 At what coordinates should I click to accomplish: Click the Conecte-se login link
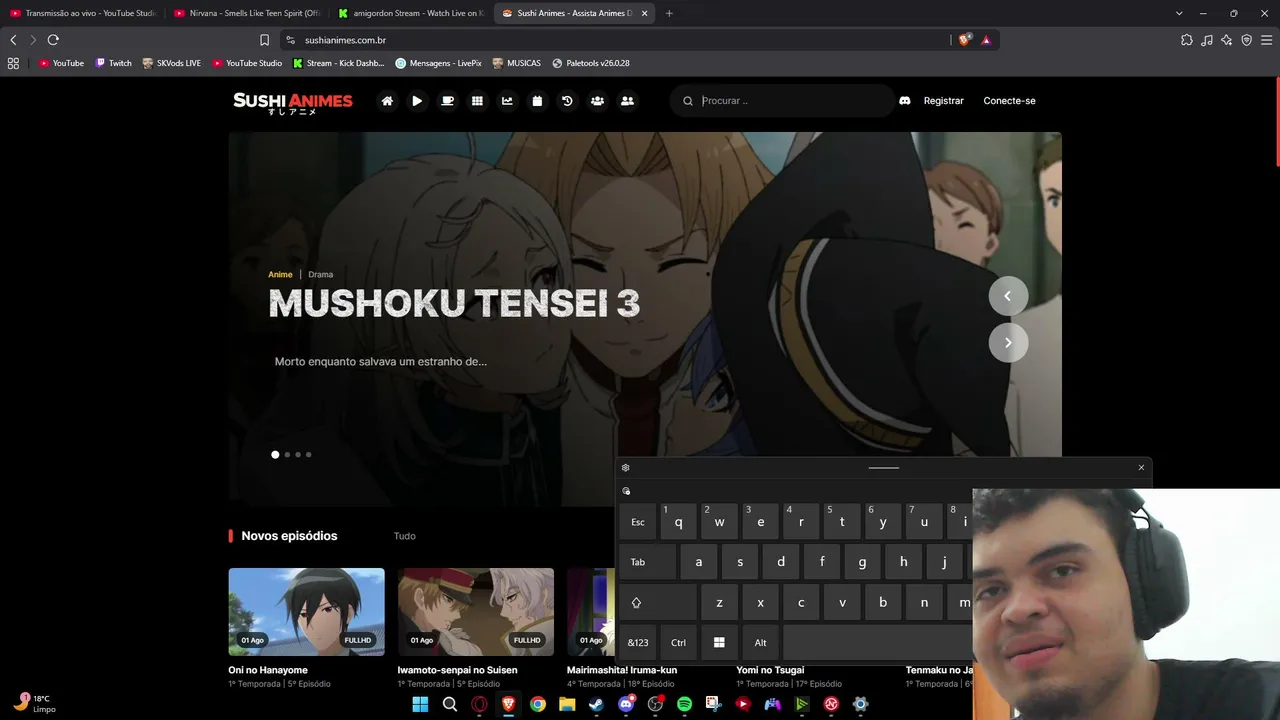pos(1009,101)
